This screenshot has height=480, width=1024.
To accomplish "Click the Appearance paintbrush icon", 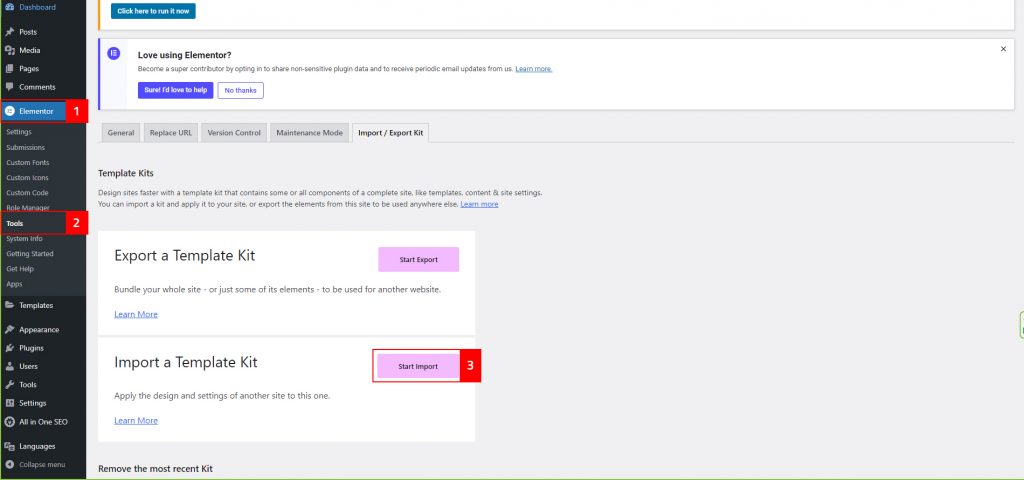I will (x=9, y=330).
